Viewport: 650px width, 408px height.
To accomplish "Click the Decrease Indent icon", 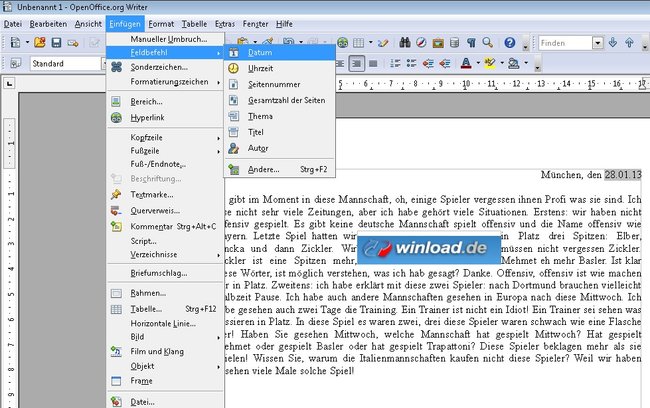I will coord(428,63).
